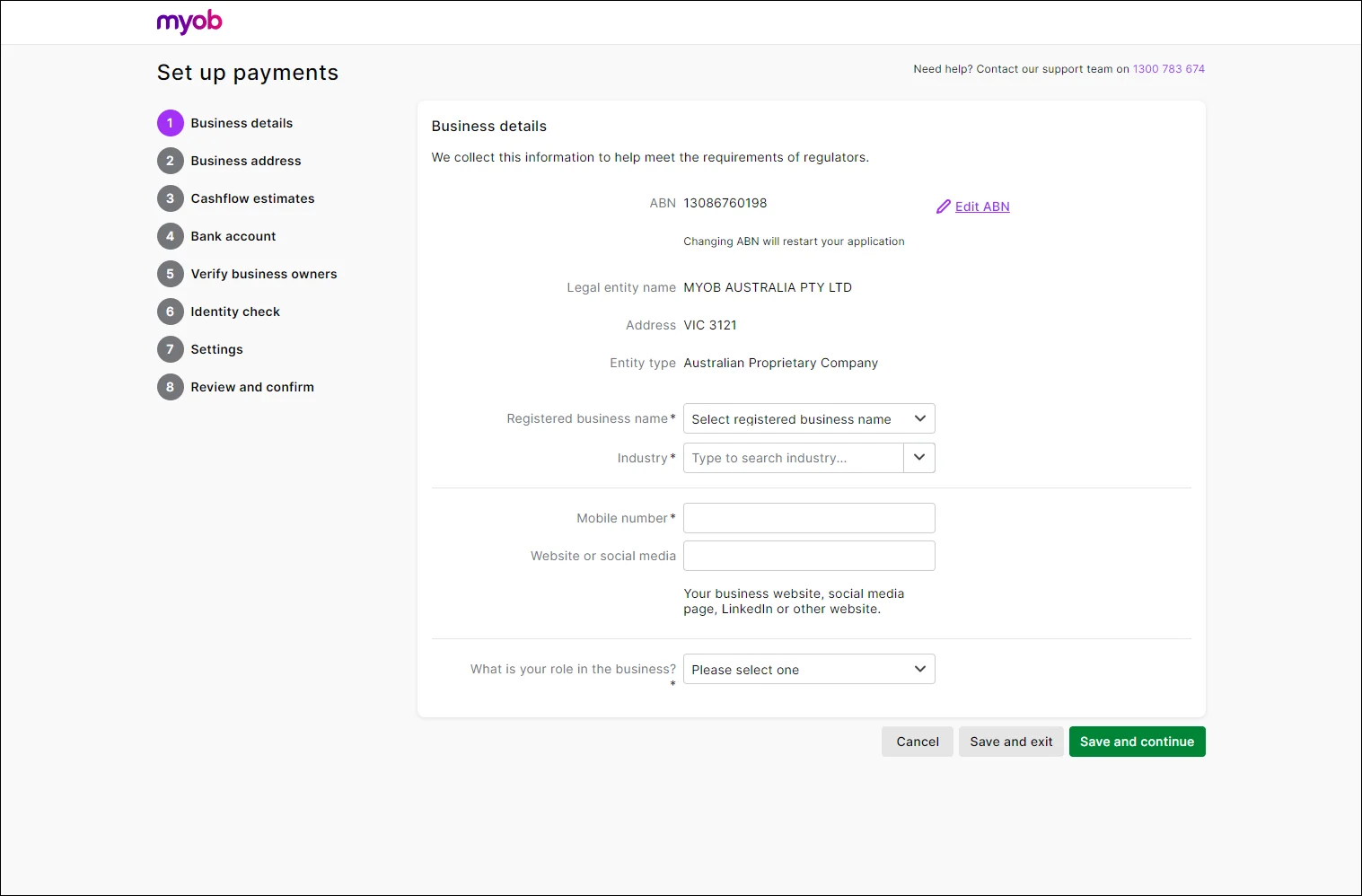1362x896 pixels.
Task: Go to the Settings step
Action: tap(216, 349)
